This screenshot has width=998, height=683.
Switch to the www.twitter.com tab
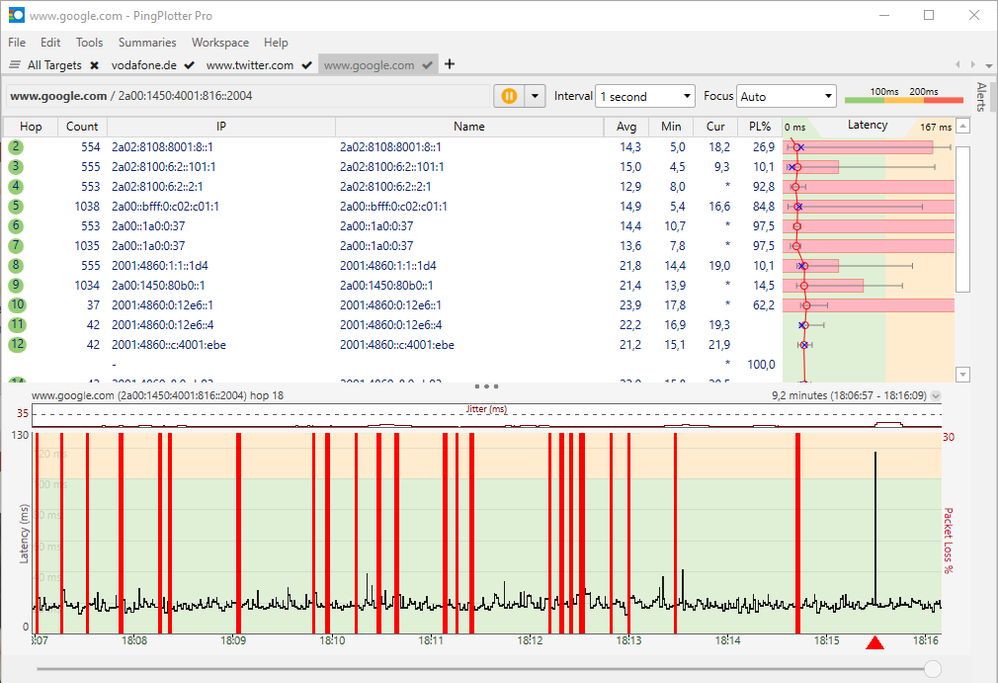click(250, 65)
